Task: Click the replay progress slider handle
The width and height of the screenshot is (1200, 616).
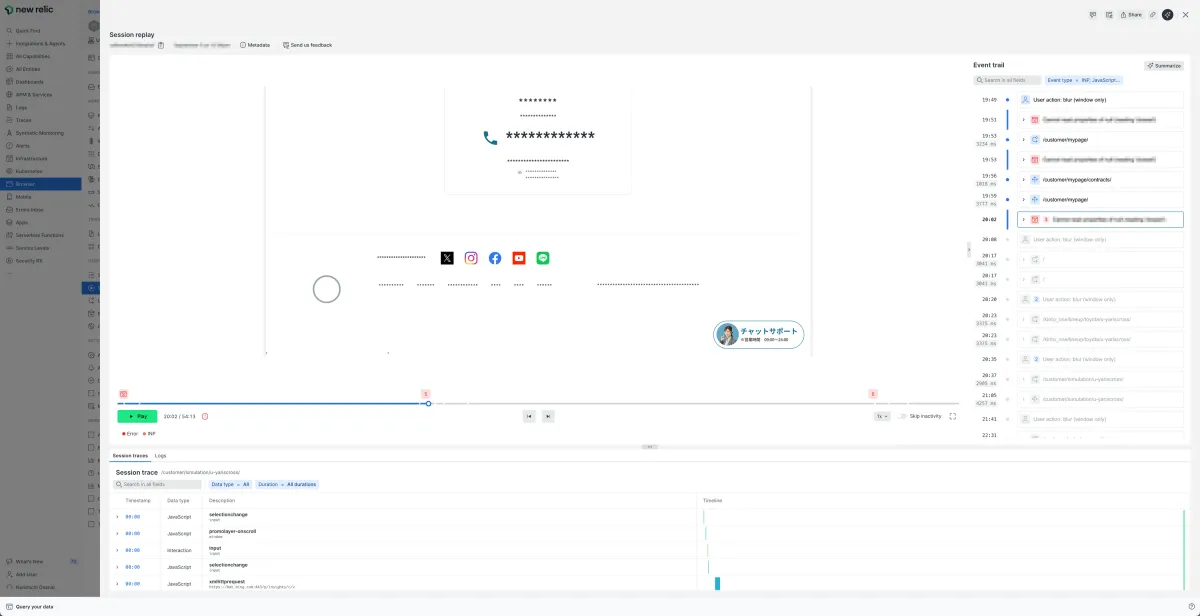Action: (x=428, y=403)
